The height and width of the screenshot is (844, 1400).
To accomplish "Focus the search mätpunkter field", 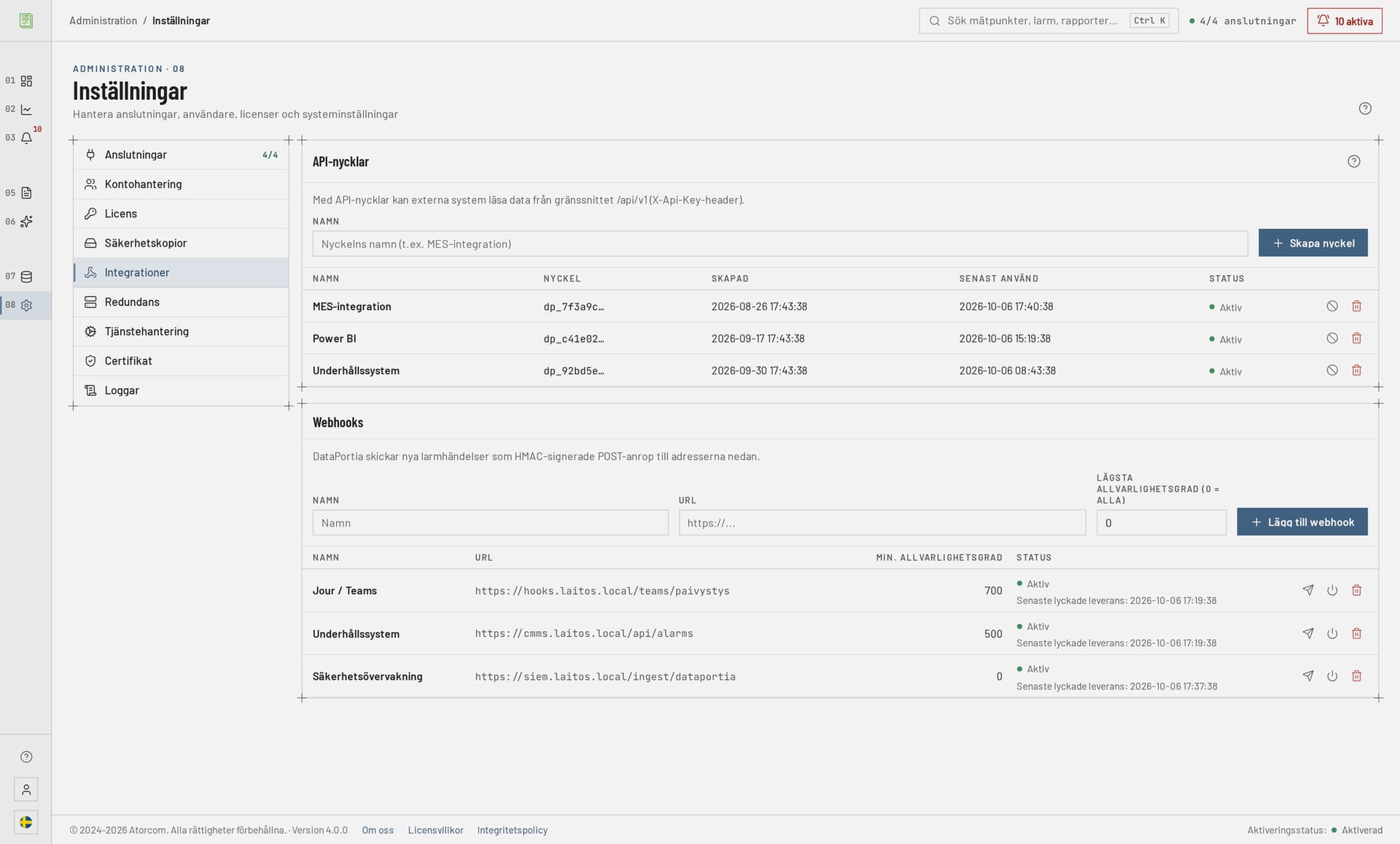I will (1049, 21).
